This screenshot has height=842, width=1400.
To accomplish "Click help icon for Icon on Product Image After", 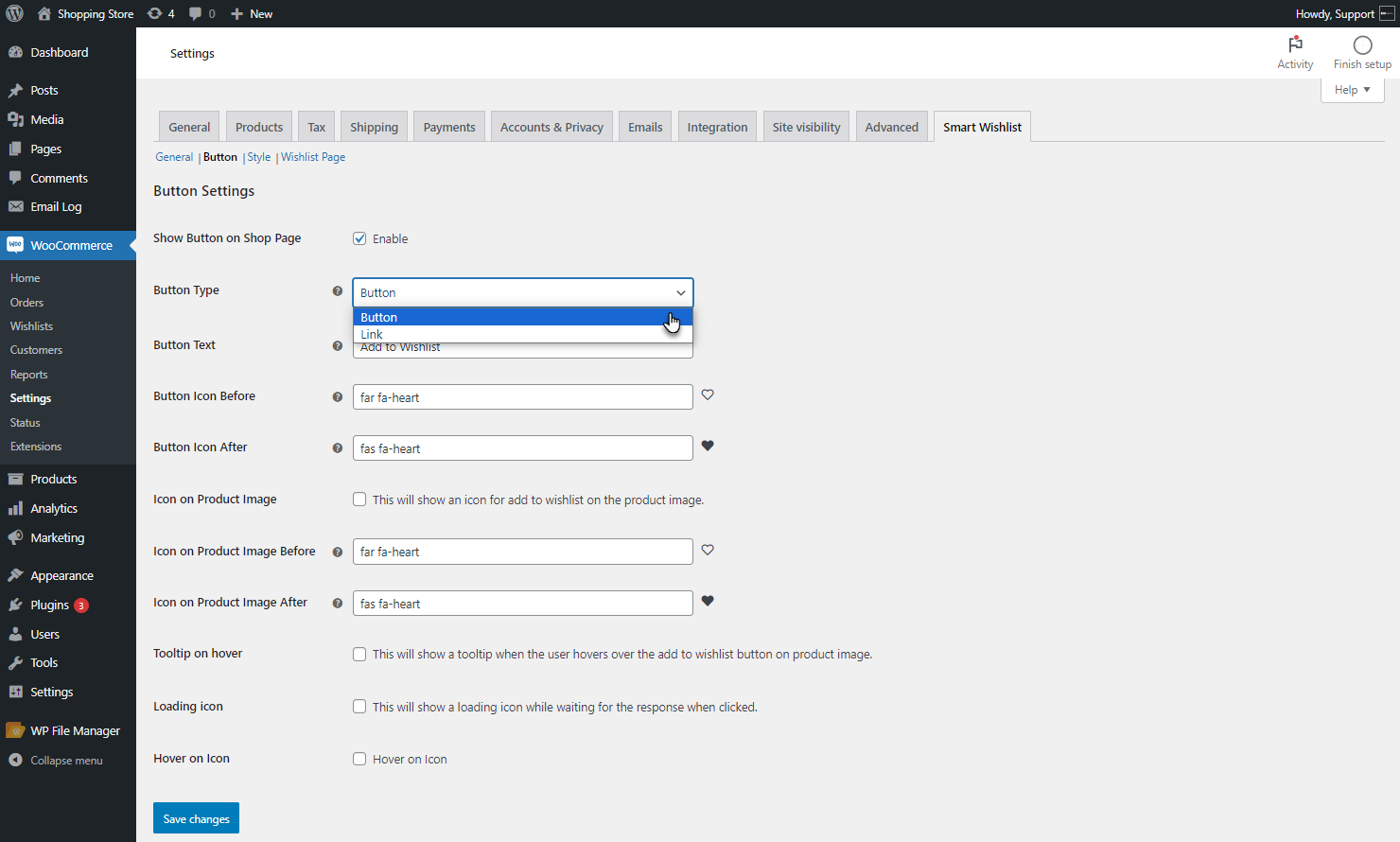I will 338,604.
